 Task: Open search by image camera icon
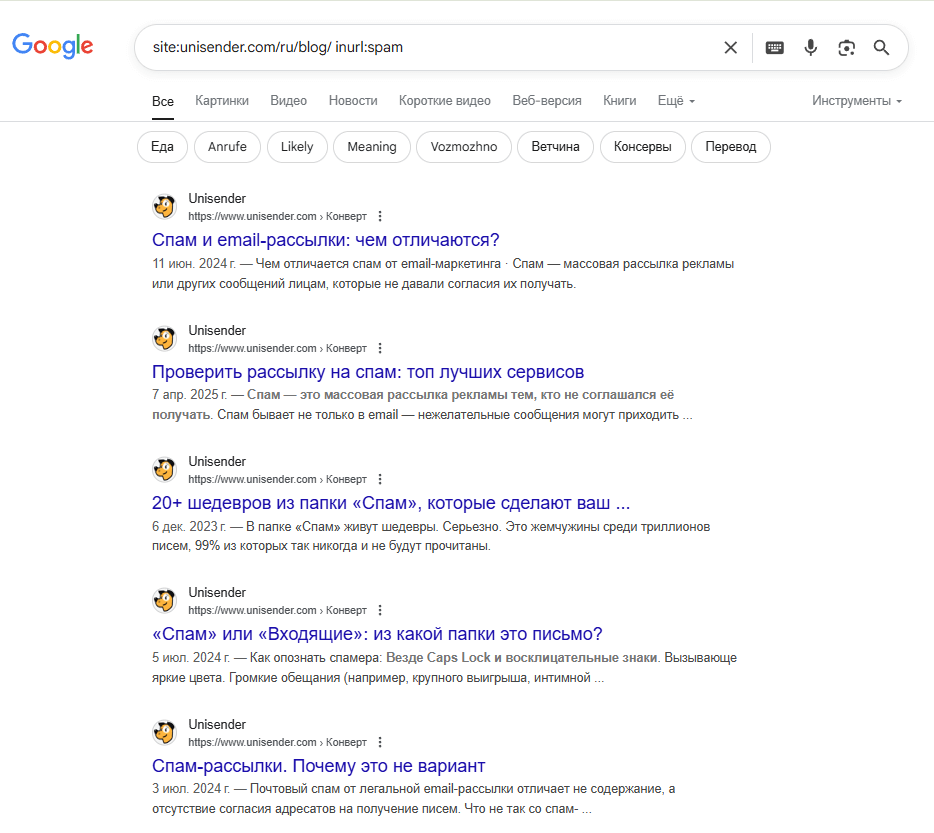846,48
